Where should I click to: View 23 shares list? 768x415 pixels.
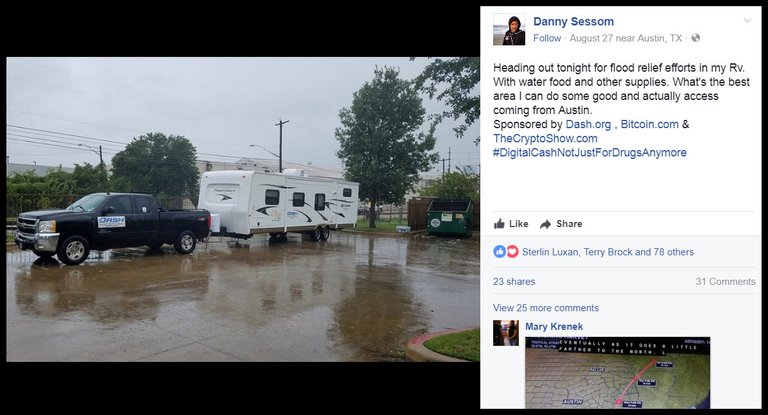(514, 281)
